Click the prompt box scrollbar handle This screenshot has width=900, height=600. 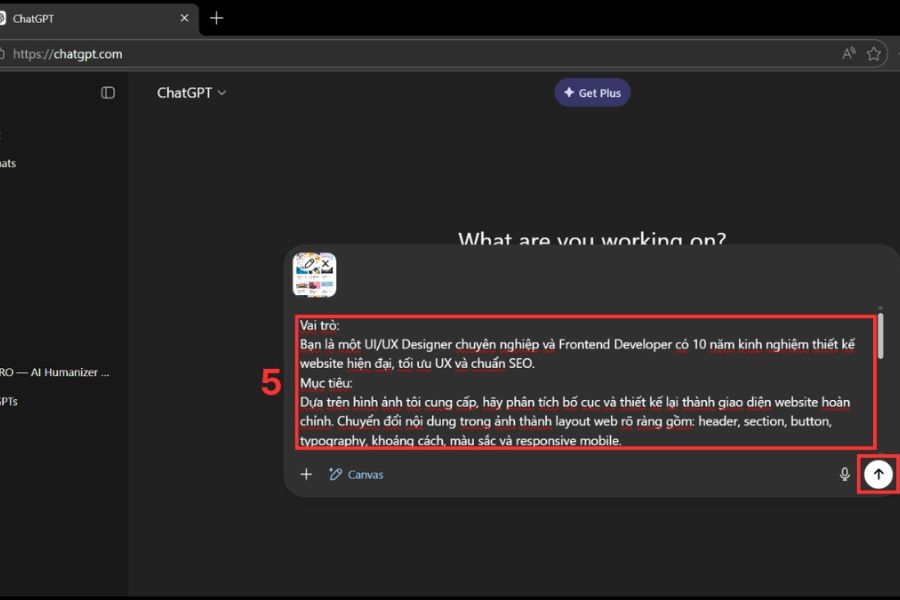880,333
